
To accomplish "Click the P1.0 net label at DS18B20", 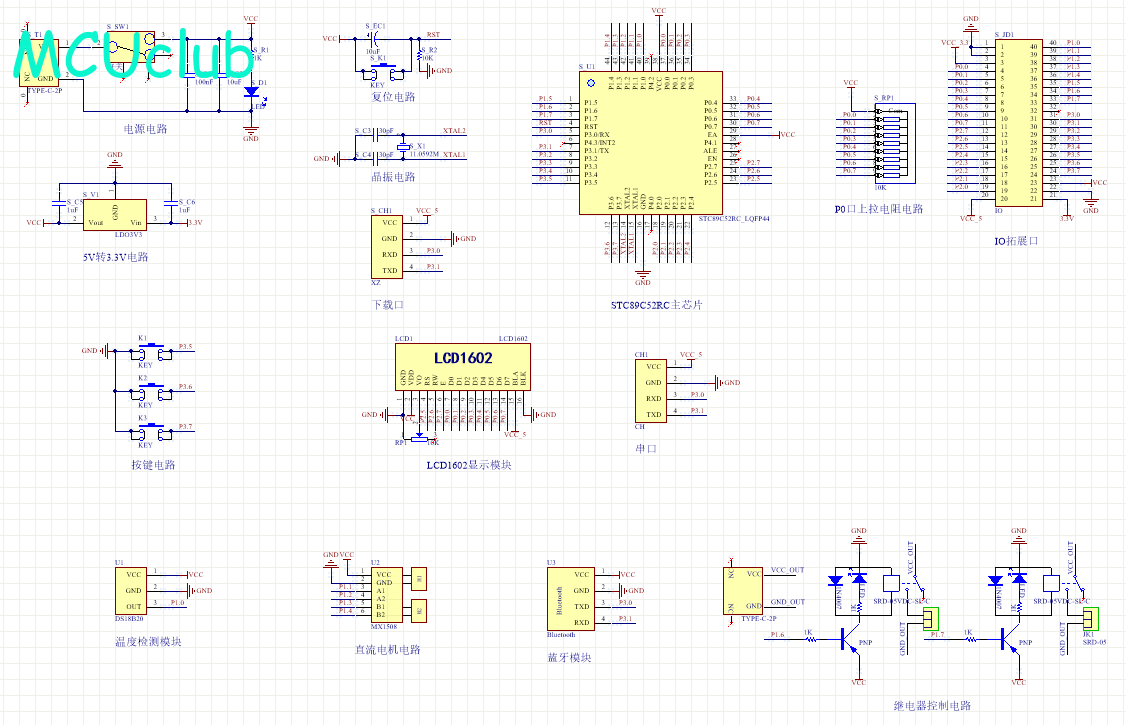I will [x=177, y=603].
